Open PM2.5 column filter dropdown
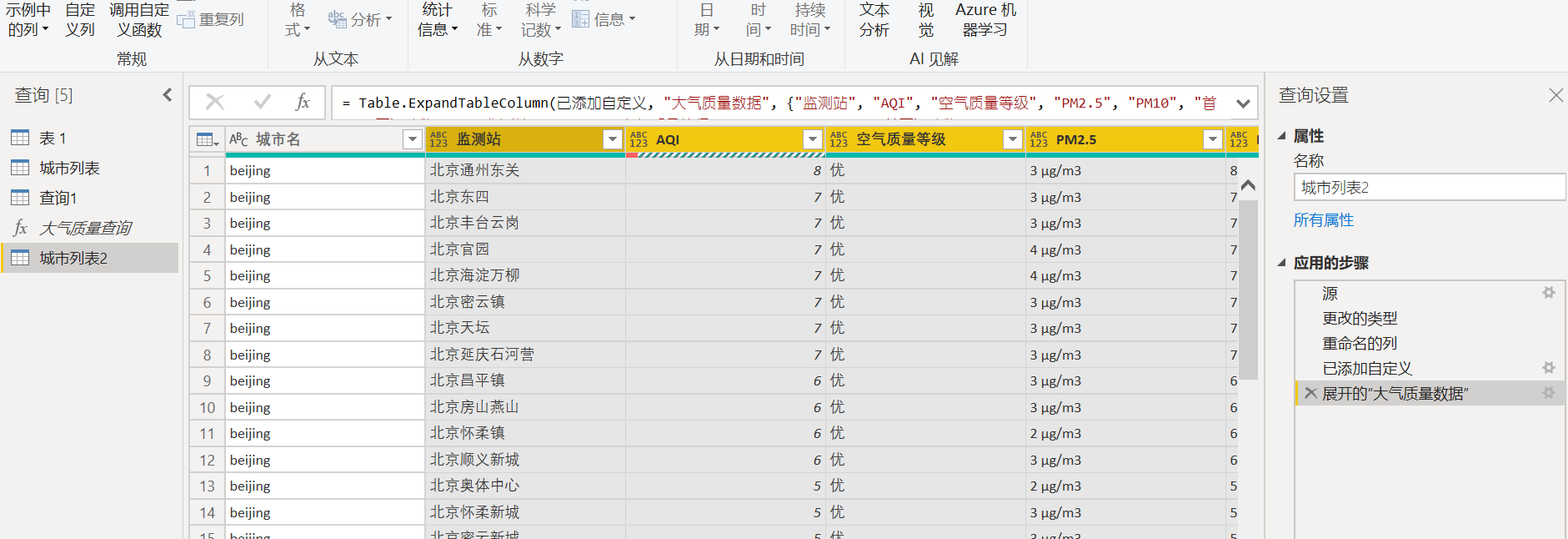Screen dimensions: 1568x539 click(x=1213, y=139)
